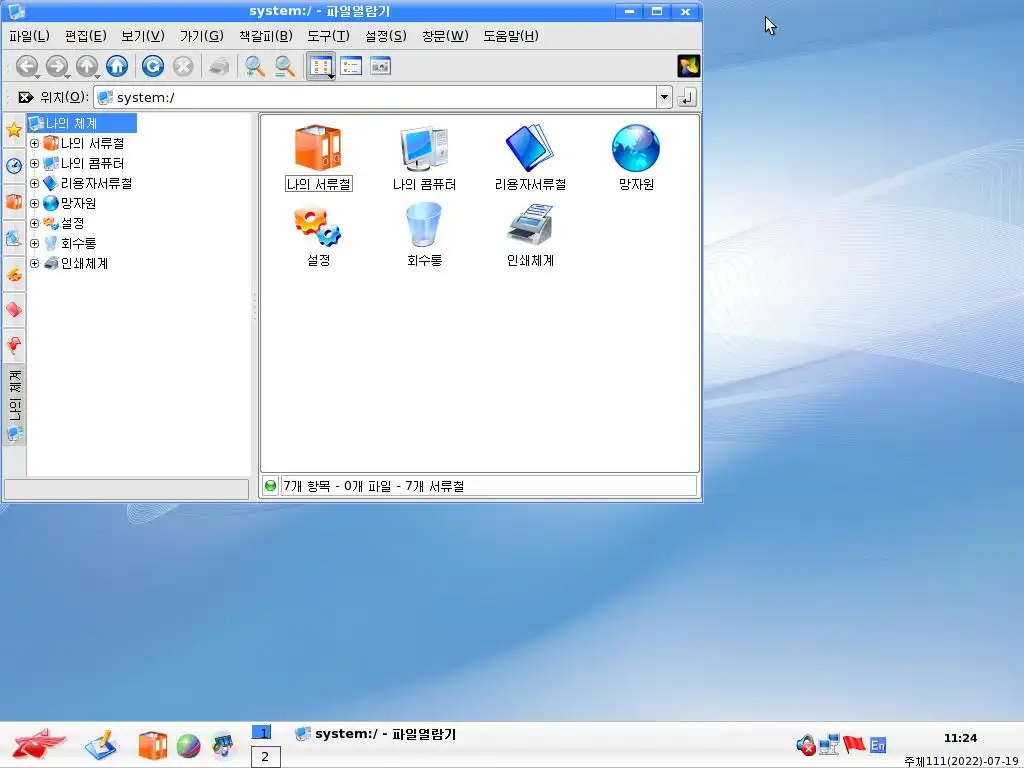
Task: Go up one directory level
Action: pyautogui.click(x=87, y=66)
